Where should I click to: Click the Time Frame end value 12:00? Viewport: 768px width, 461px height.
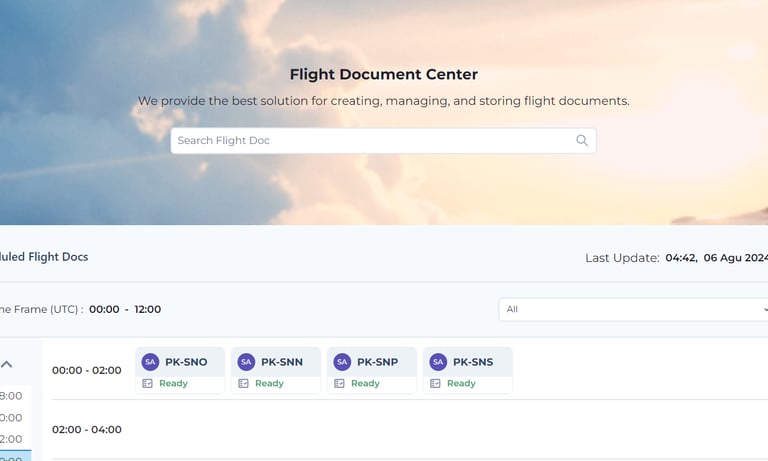pyautogui.click(x=147, y=310)
